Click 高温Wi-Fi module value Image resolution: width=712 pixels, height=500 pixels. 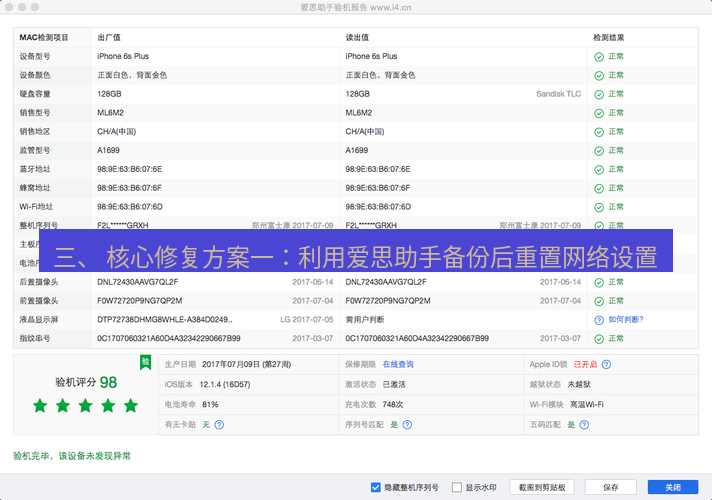pyautogui.click(x=587, y=404)
